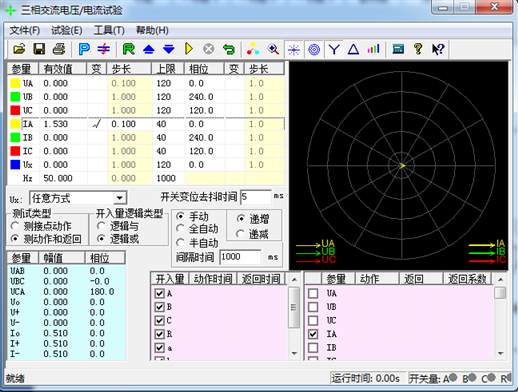Open the 试验(E) menu

[x=67, y=30]
